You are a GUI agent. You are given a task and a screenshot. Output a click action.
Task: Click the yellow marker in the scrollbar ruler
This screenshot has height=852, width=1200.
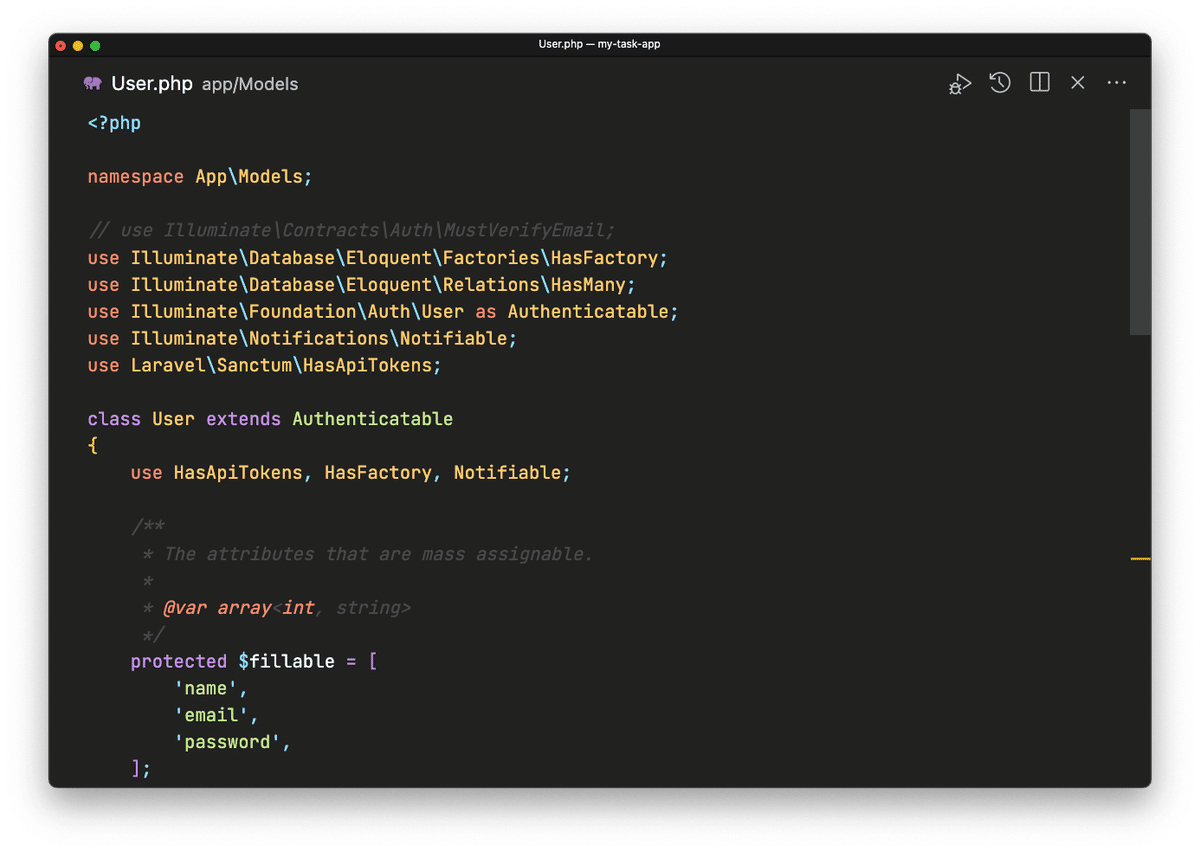1140,559
